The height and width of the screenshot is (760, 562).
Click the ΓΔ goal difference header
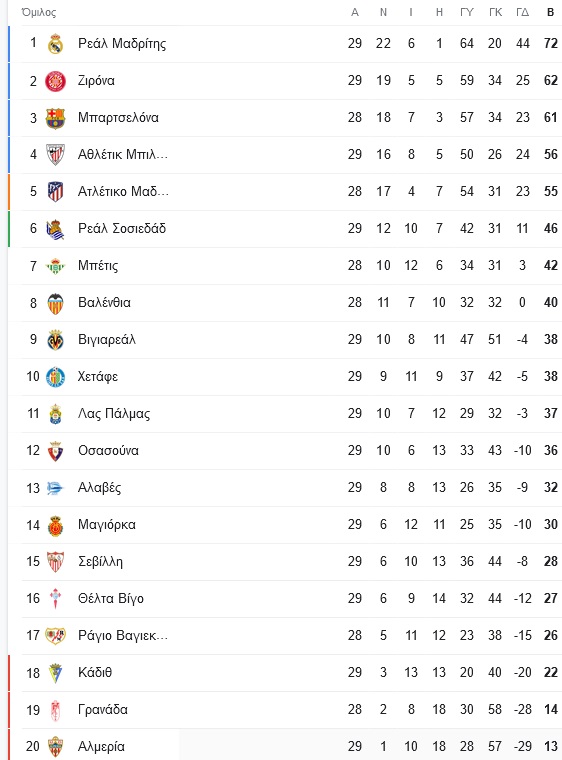pos(522,13)
